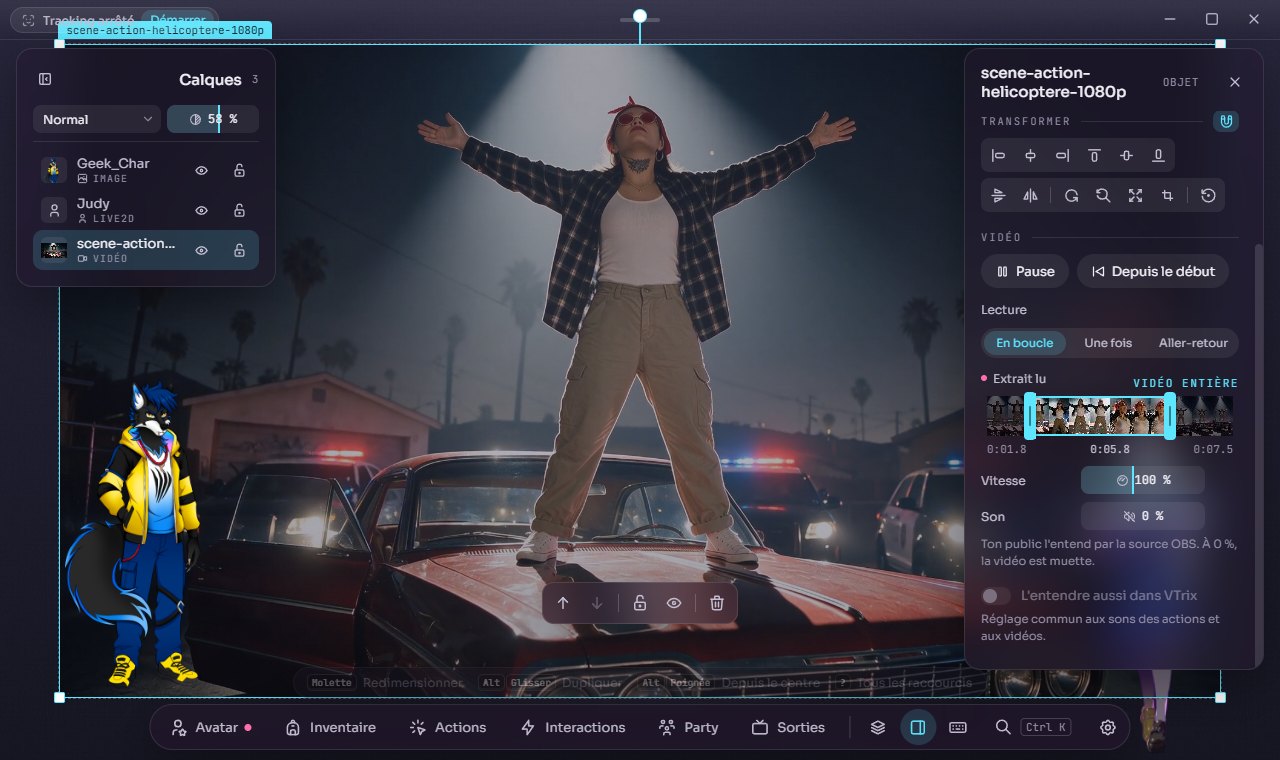
Task: Lock the Geek_Char layer
Action: [239, 170]
